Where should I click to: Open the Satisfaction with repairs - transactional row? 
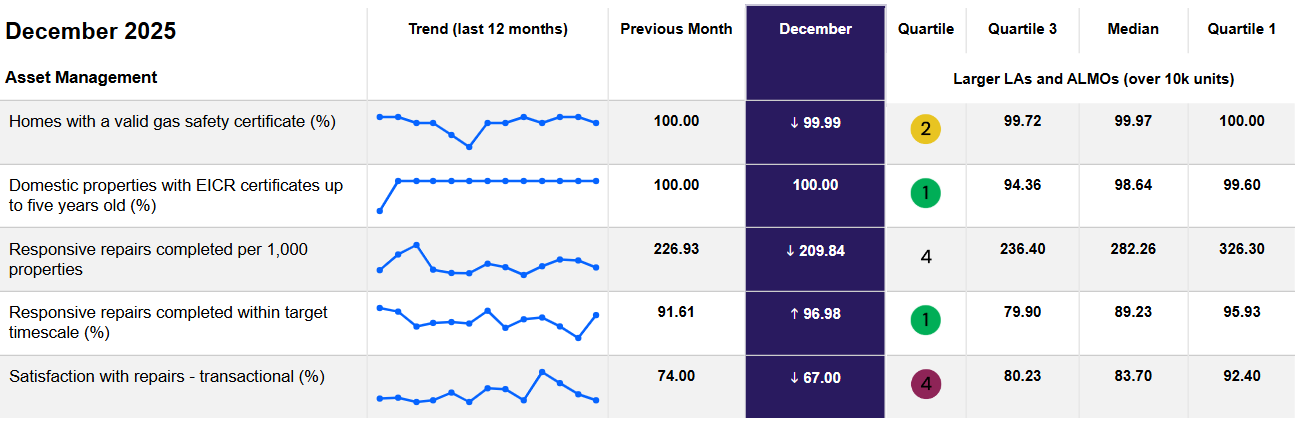click(x=167, y=377)
